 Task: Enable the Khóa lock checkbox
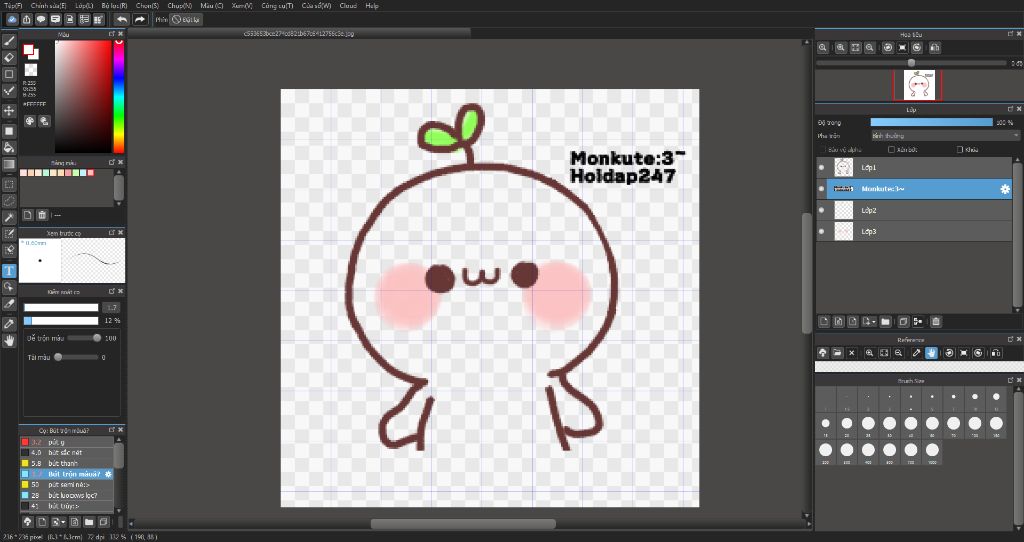coord(959,150)
